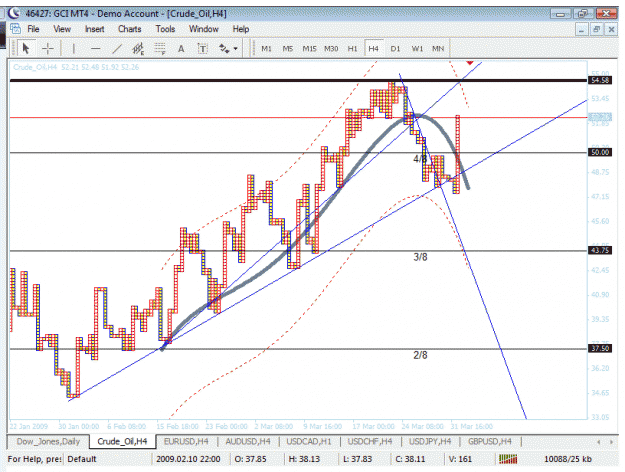
Task: Open the File menu
Action: 33,29
